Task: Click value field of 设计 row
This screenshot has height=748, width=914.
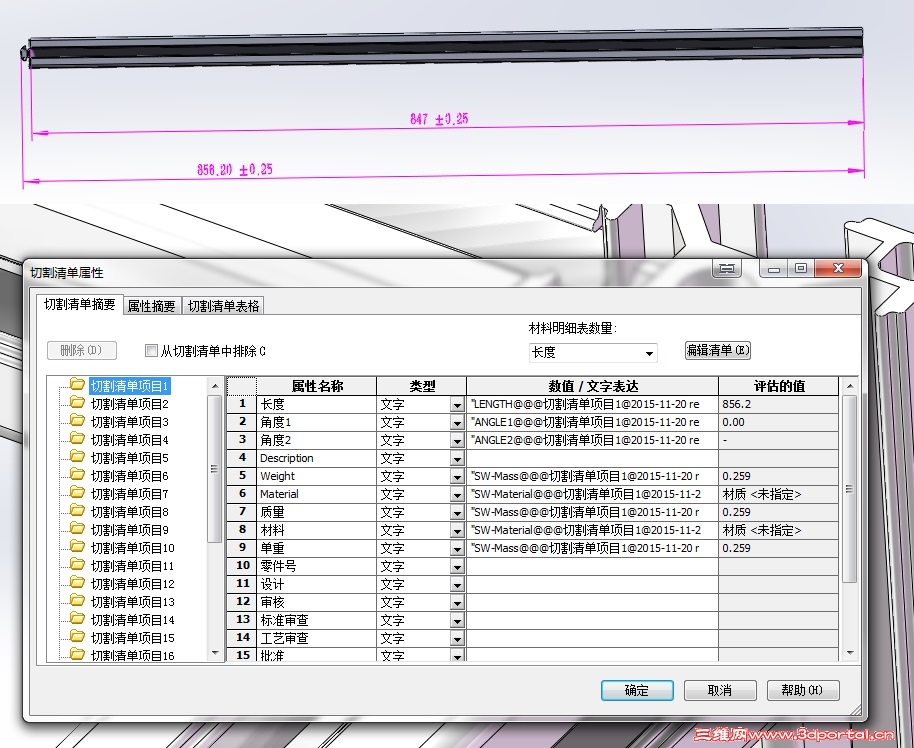Action: tap(592, 584)
